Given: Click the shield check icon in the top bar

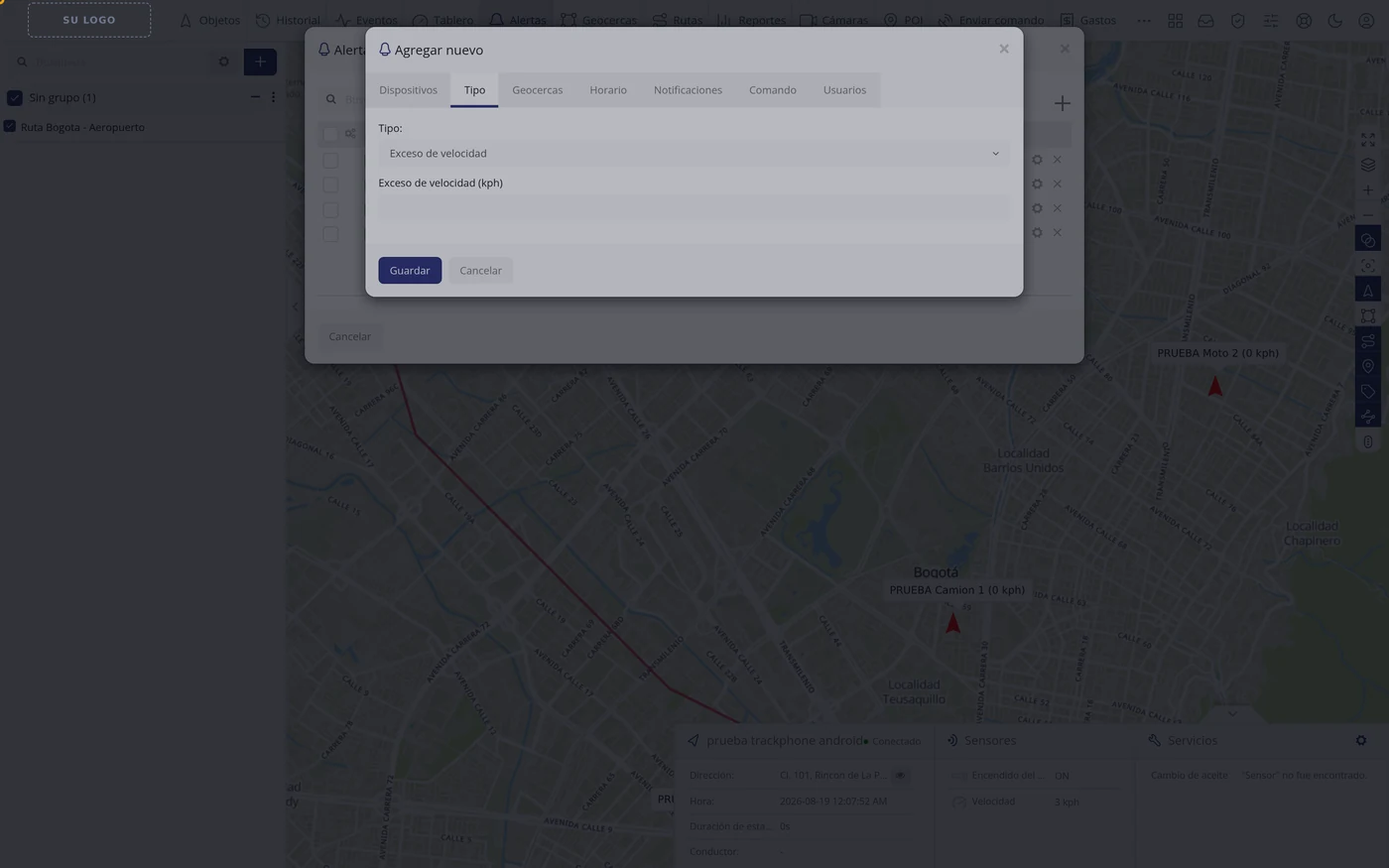Looking at the screenshot, I should pyautogui.click(x=1238, y=20).
